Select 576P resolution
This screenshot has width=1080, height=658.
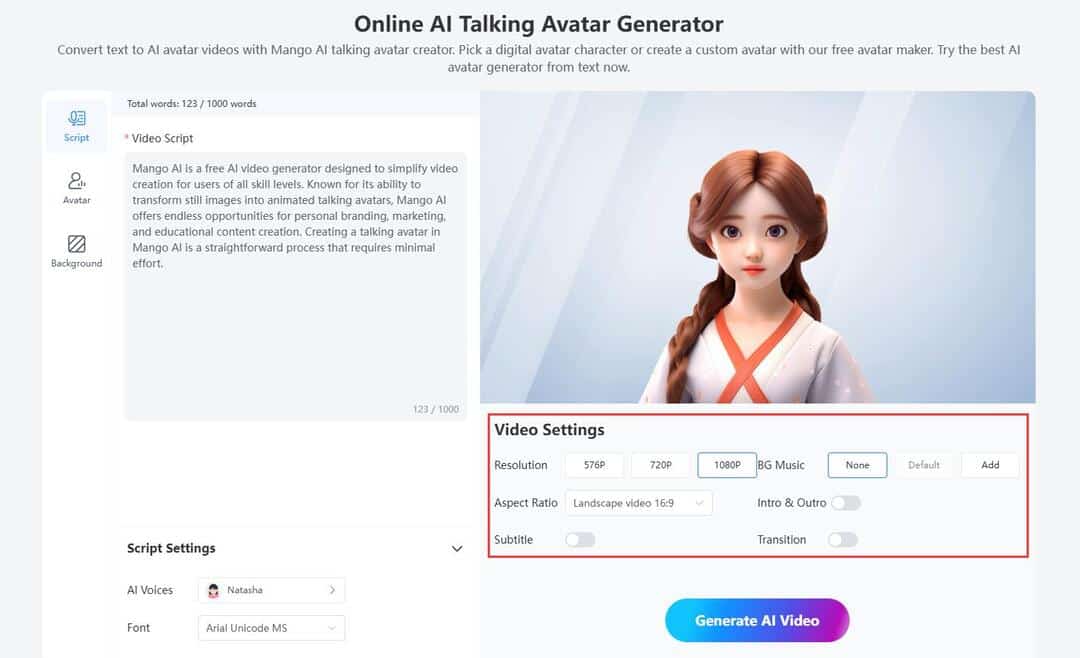(x=594, y=465)
